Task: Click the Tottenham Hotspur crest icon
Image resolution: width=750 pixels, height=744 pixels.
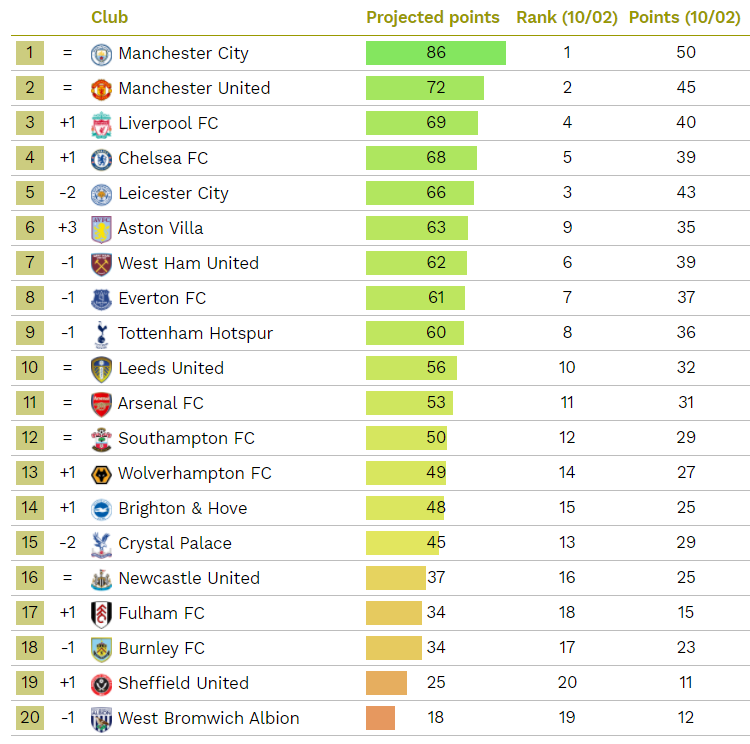Action: (x=101, y=334)
